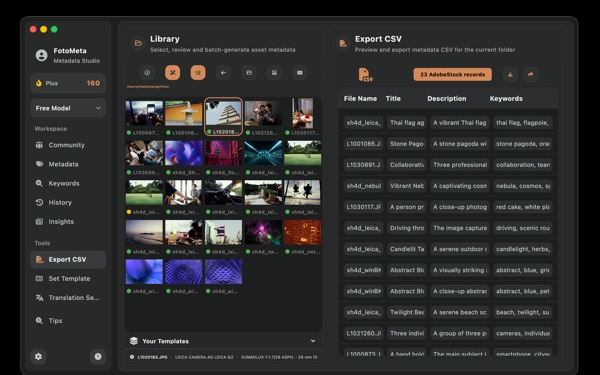The image size is (600, 375).
Task: Click the large orange CSV file icon
Action: [x=365, y=75]
